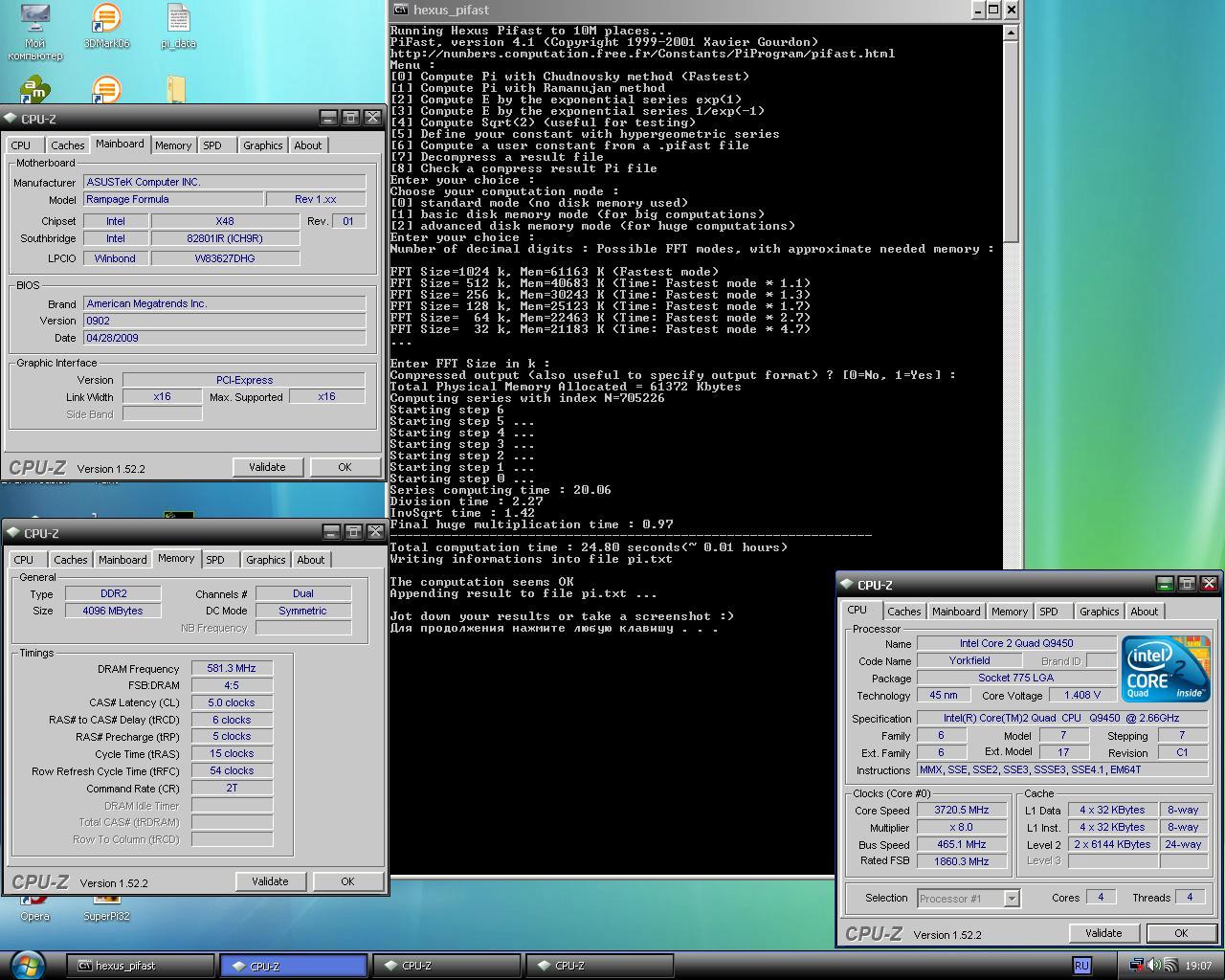The image size is (1225, 980).
Task: Click the highlighted CPU-Z taskbar button
Action: [x=293, y=966]
